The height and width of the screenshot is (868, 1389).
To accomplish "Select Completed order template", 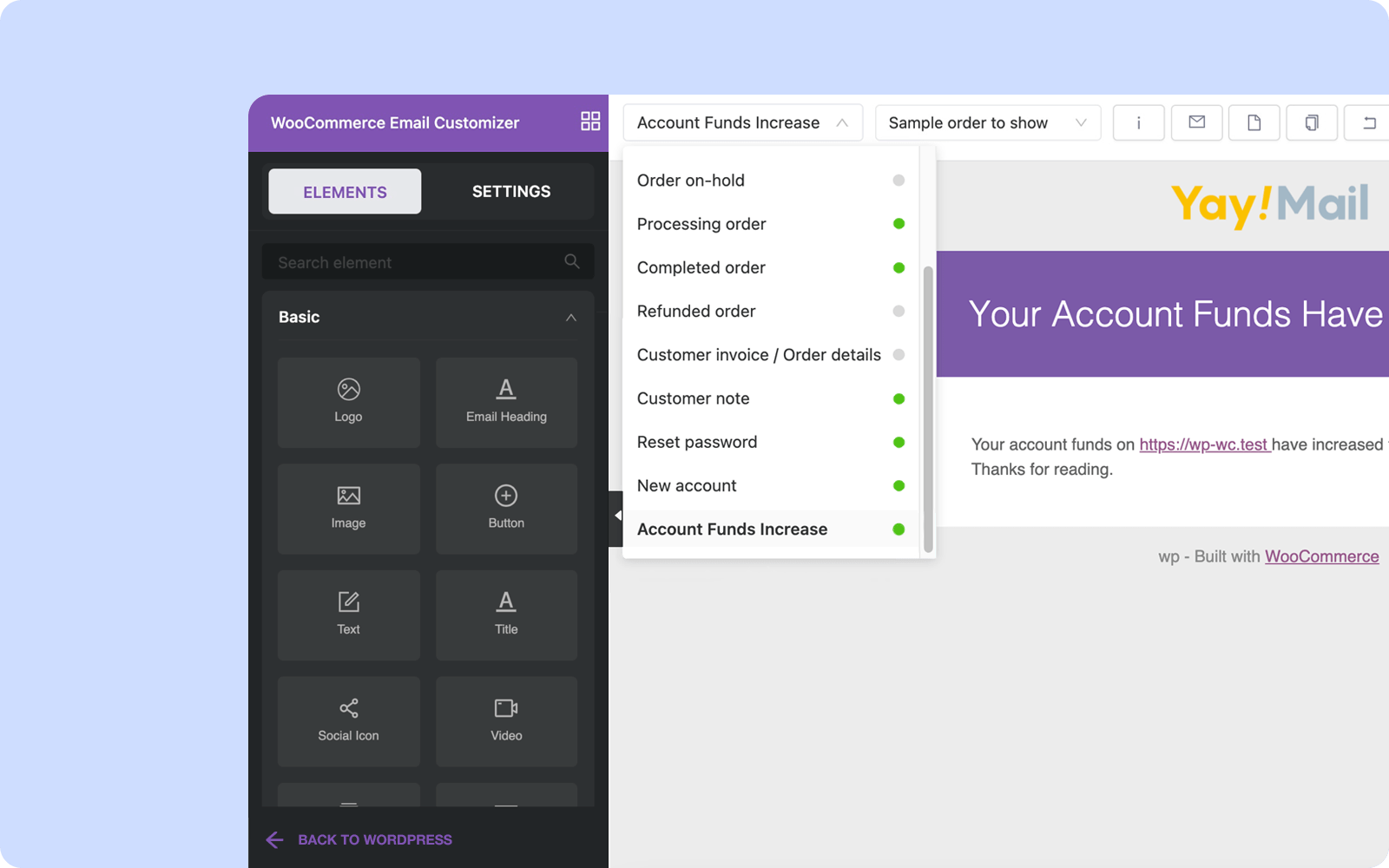I will pyautogui.click(x=771, y=267).
